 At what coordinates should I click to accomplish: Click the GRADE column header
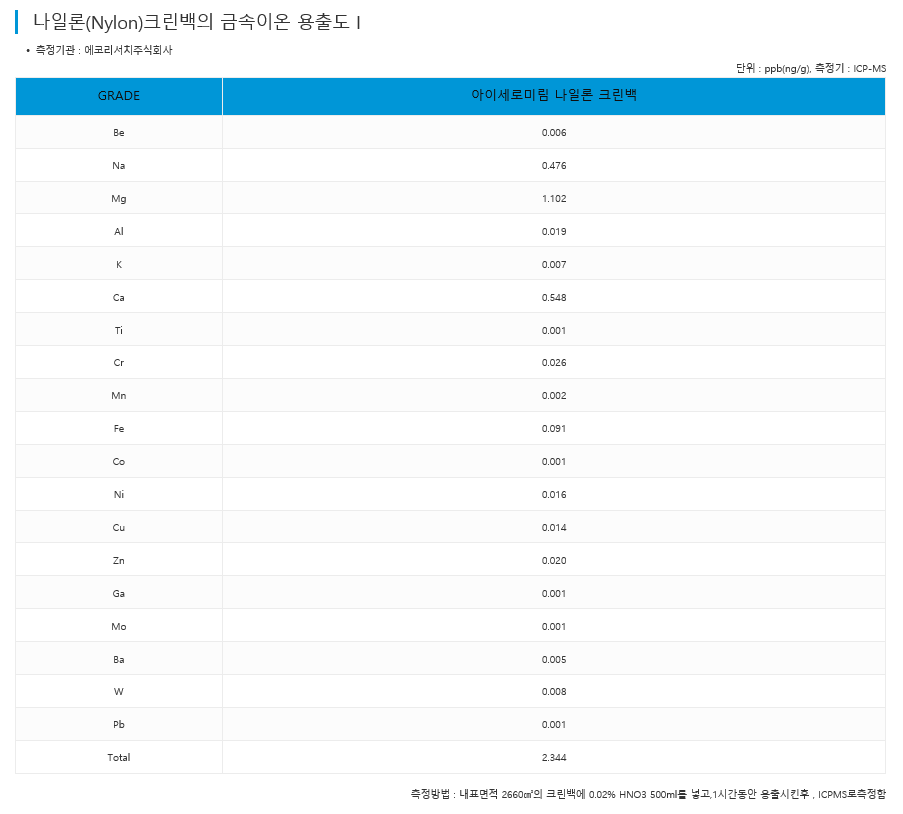click(119, 96)
